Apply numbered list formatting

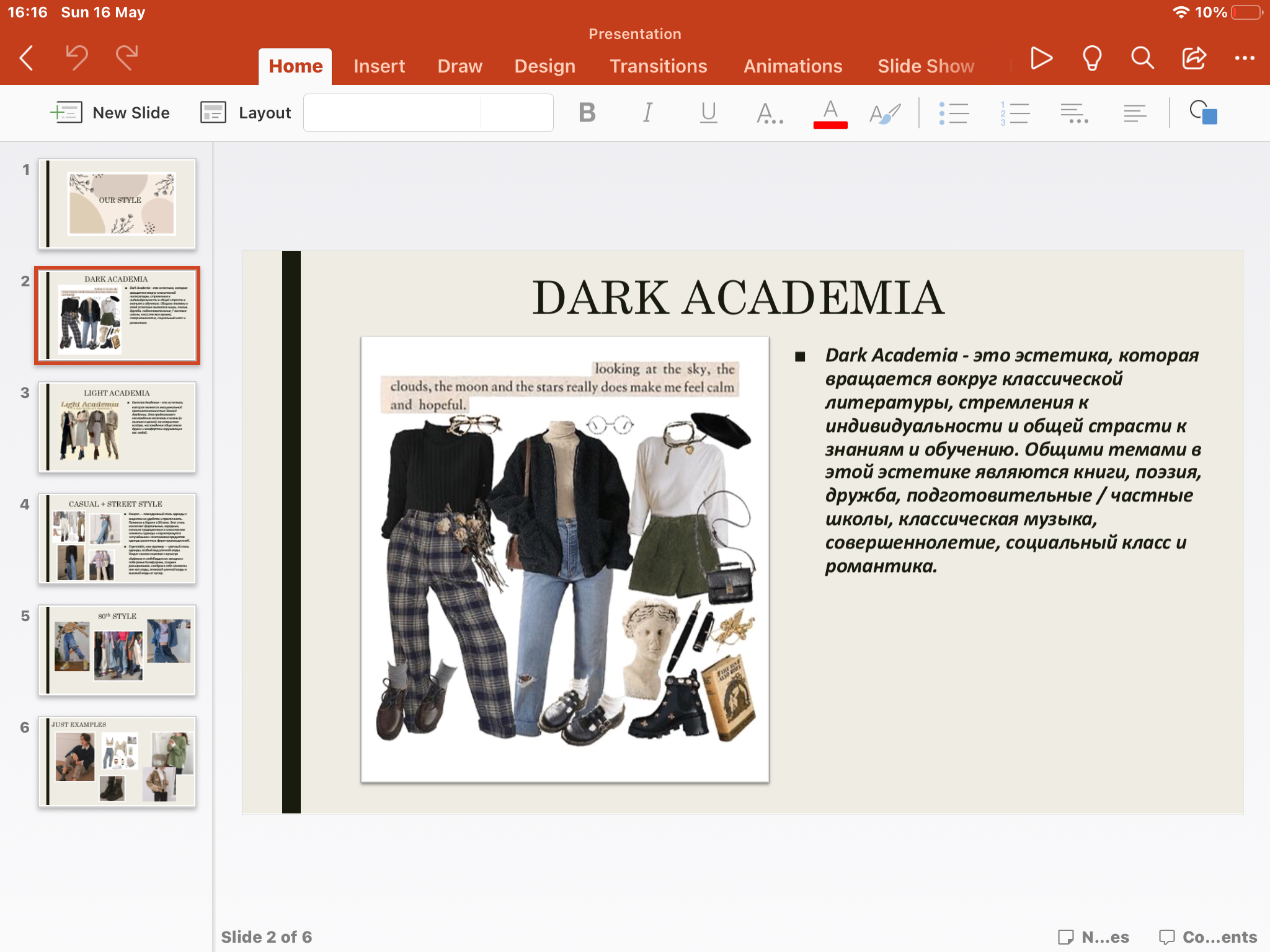pyautogui.click(x=1015, y=113)
